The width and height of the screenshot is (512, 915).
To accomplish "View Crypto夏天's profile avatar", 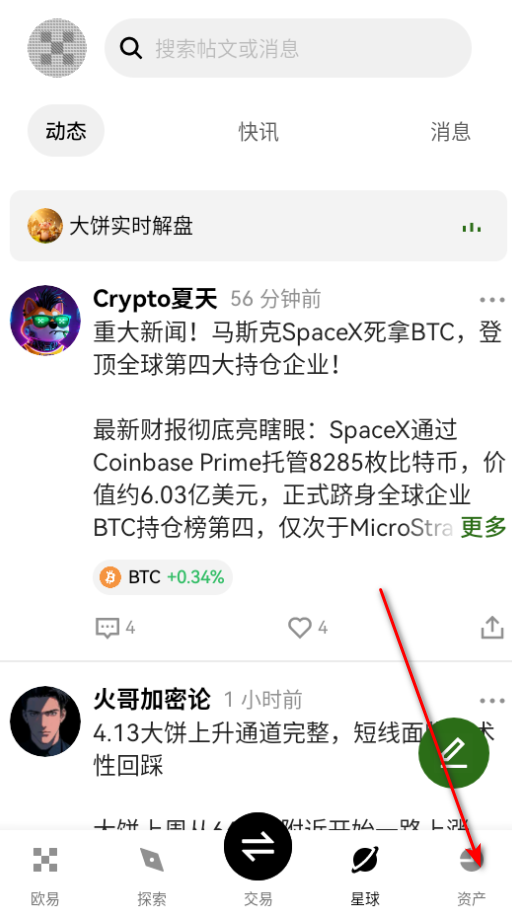I will pyautogui.click(x=45, y=320).
